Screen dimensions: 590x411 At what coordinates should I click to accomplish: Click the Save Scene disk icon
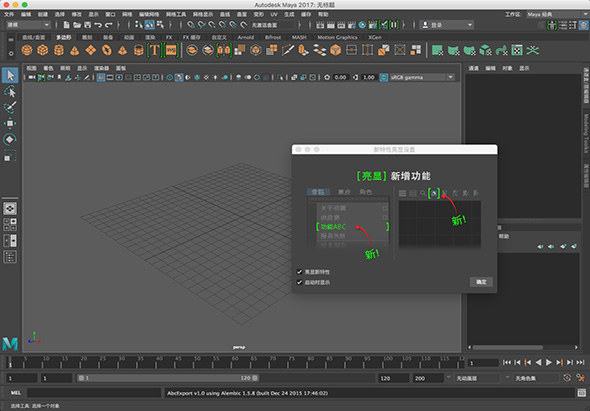tap(88, 25)
